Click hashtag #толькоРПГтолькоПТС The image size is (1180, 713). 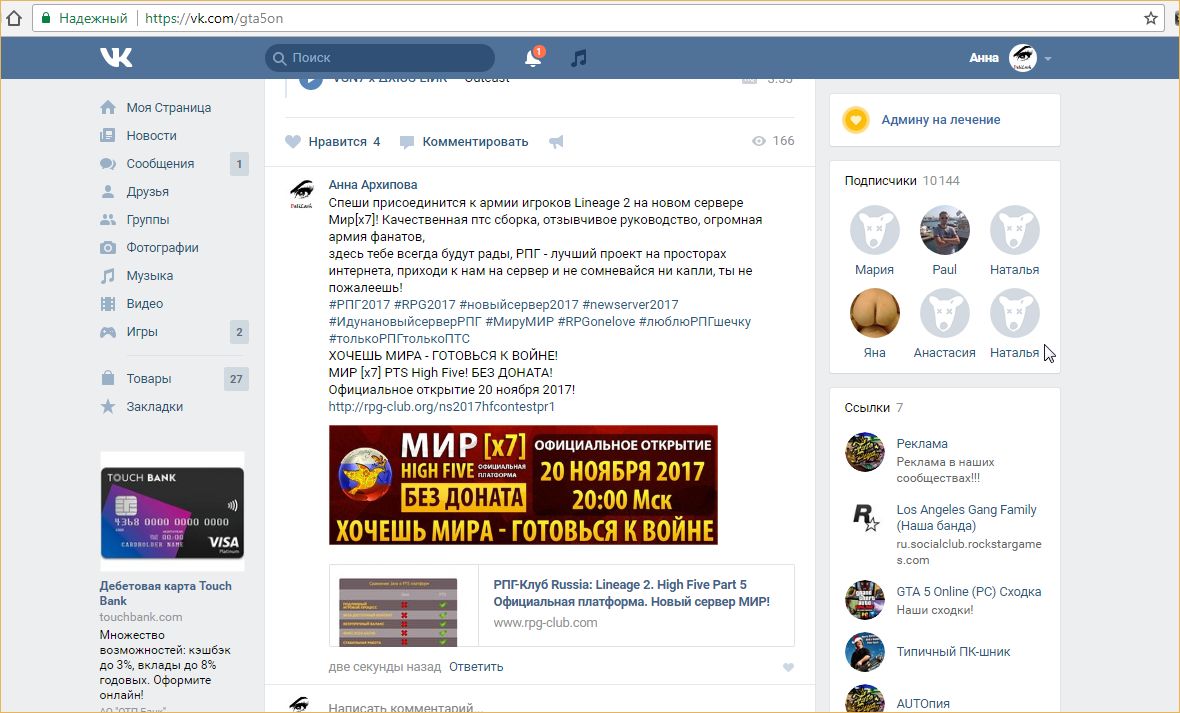(x=399, y=339)
